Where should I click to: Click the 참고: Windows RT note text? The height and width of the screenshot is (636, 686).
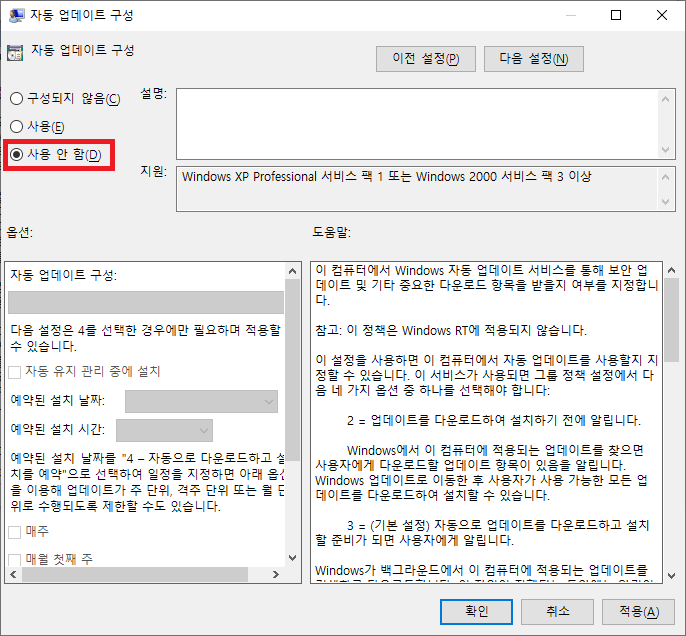[451, 330]
